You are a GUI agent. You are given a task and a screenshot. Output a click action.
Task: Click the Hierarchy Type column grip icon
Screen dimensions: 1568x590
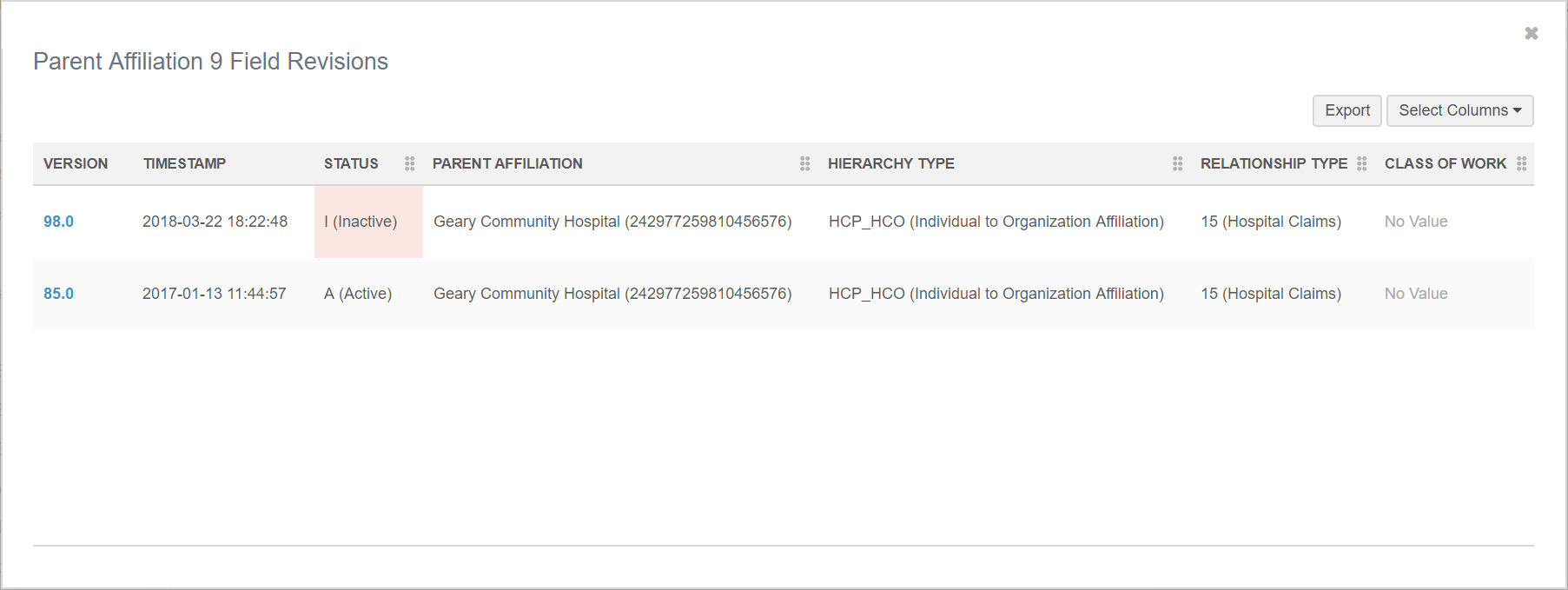point(1178,163)
